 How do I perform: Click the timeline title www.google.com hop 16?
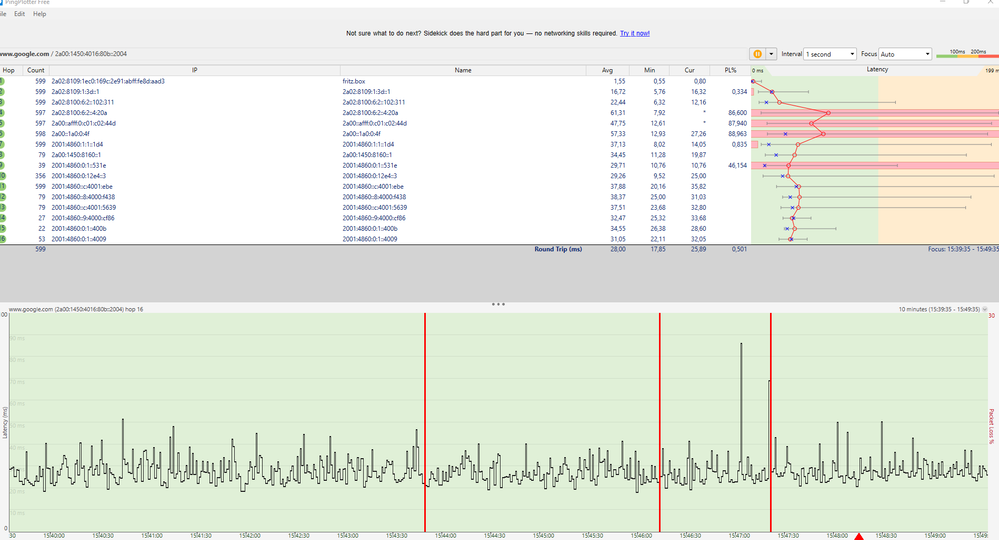pyautogui.click(x=76, y=309)
